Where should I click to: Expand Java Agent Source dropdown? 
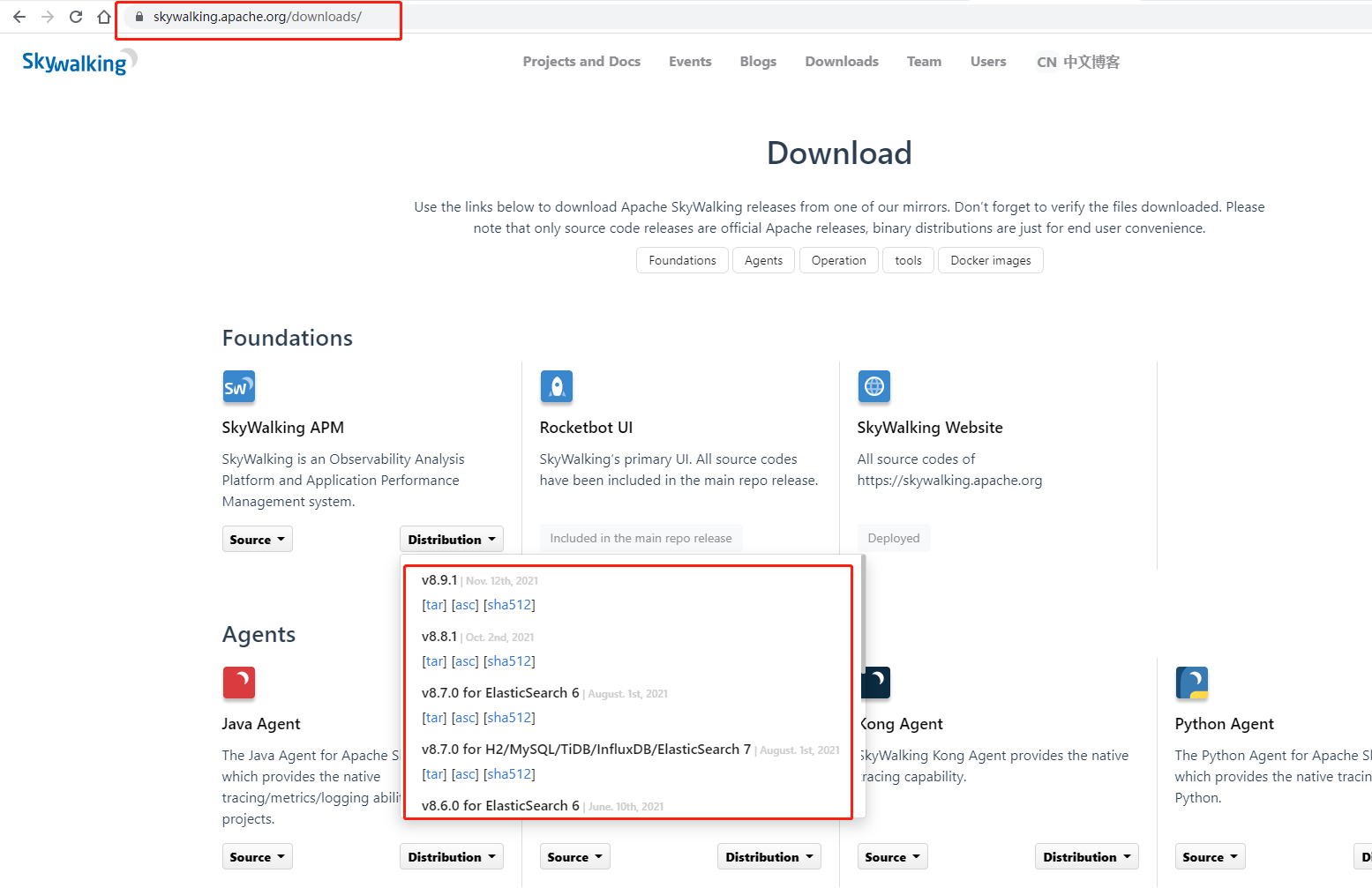click(x=257, y=857)
